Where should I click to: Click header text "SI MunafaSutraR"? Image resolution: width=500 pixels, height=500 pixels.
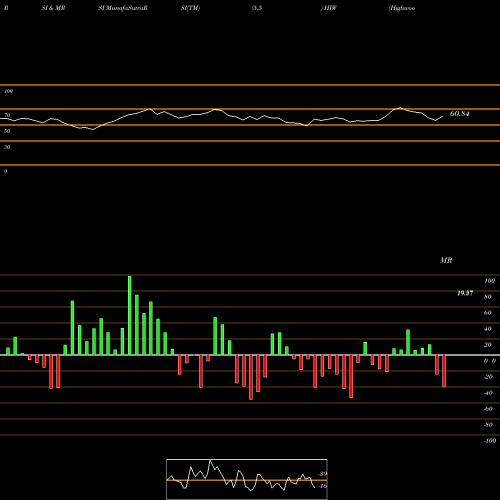[123, 8]
